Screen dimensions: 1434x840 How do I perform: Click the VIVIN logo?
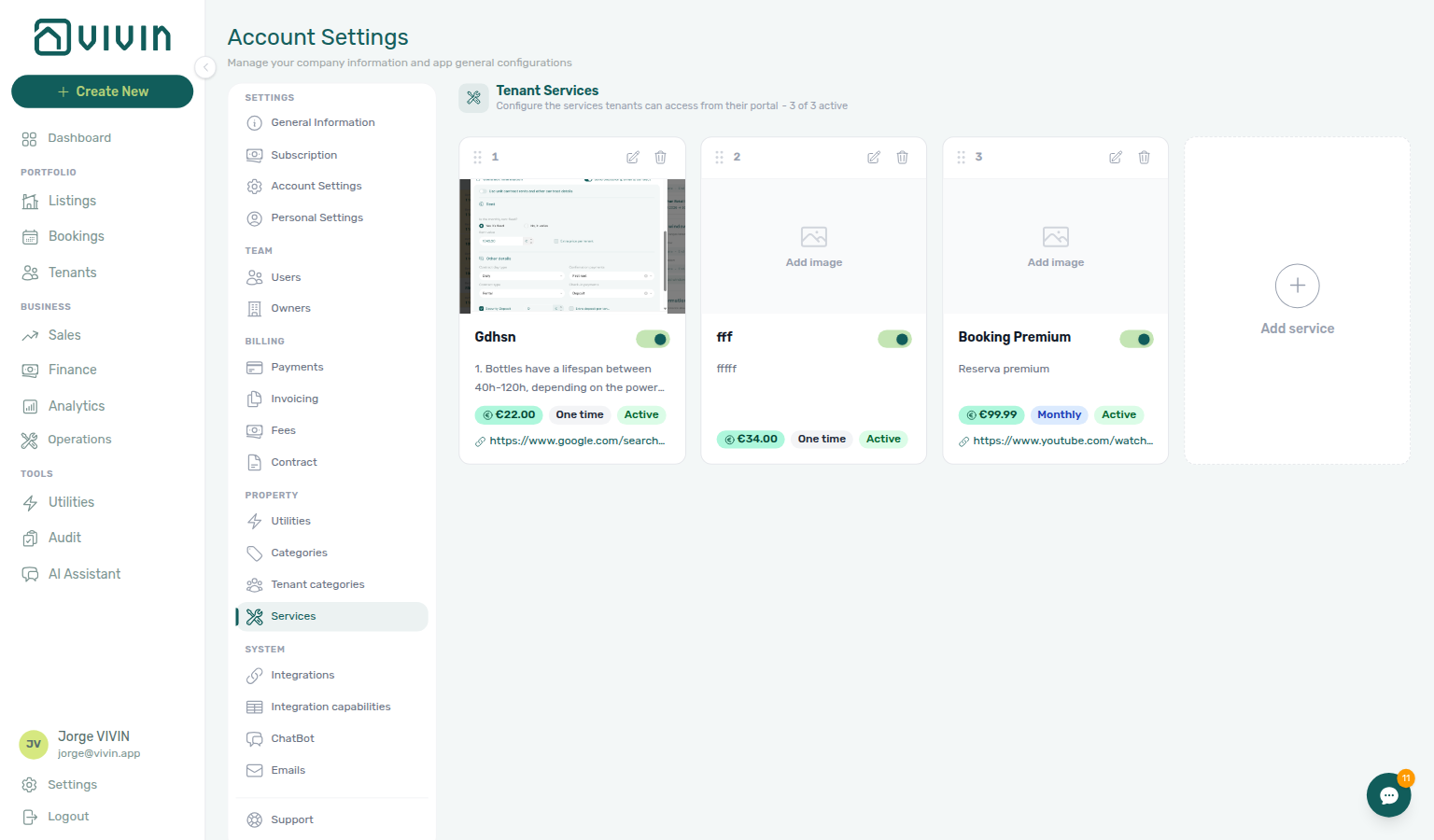coord(103,37)
